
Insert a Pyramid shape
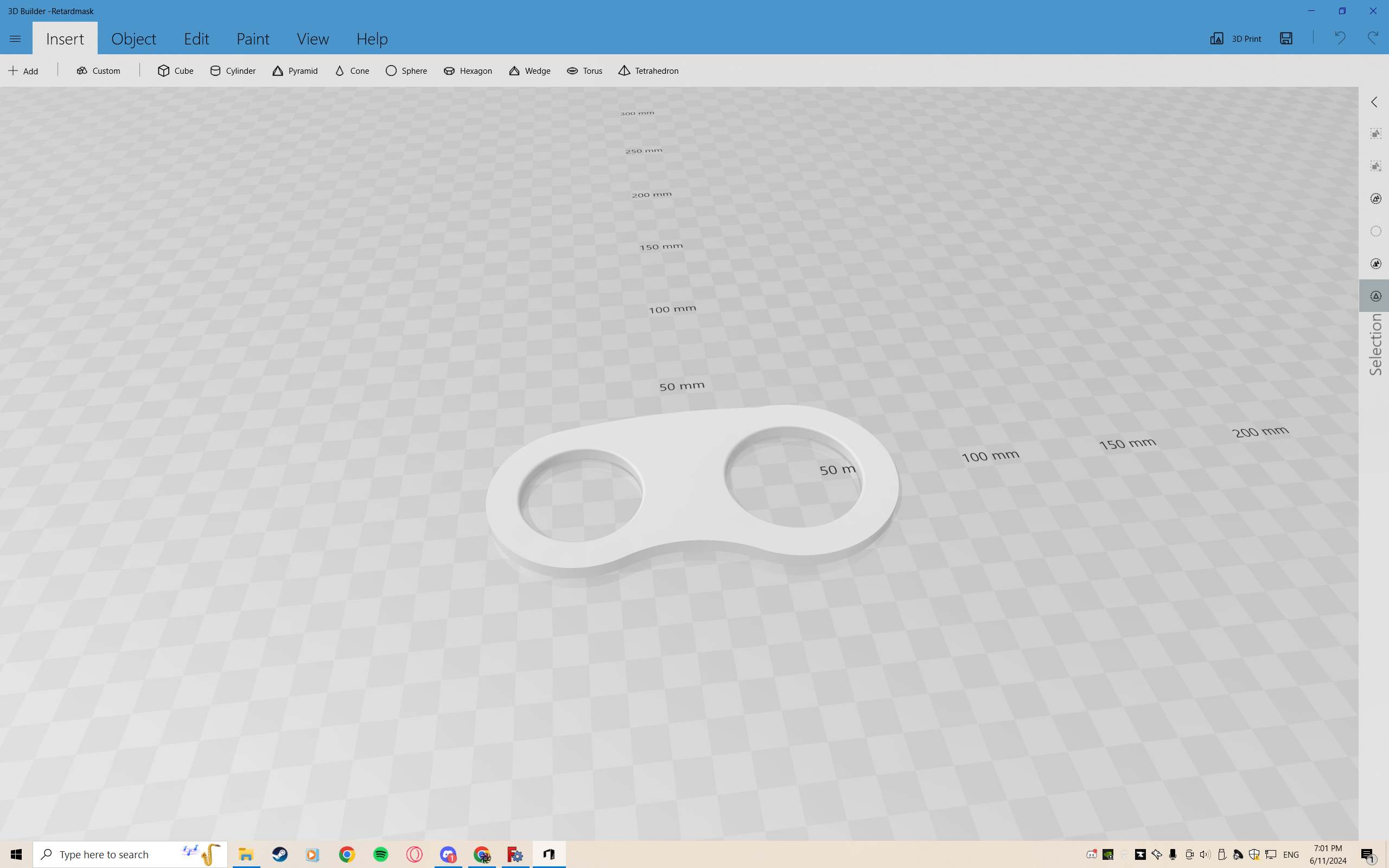click(295, 71)
